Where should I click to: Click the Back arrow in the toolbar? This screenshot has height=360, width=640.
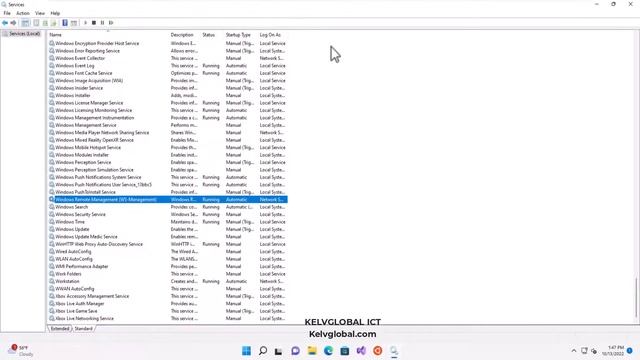click(x=5, y=23)
